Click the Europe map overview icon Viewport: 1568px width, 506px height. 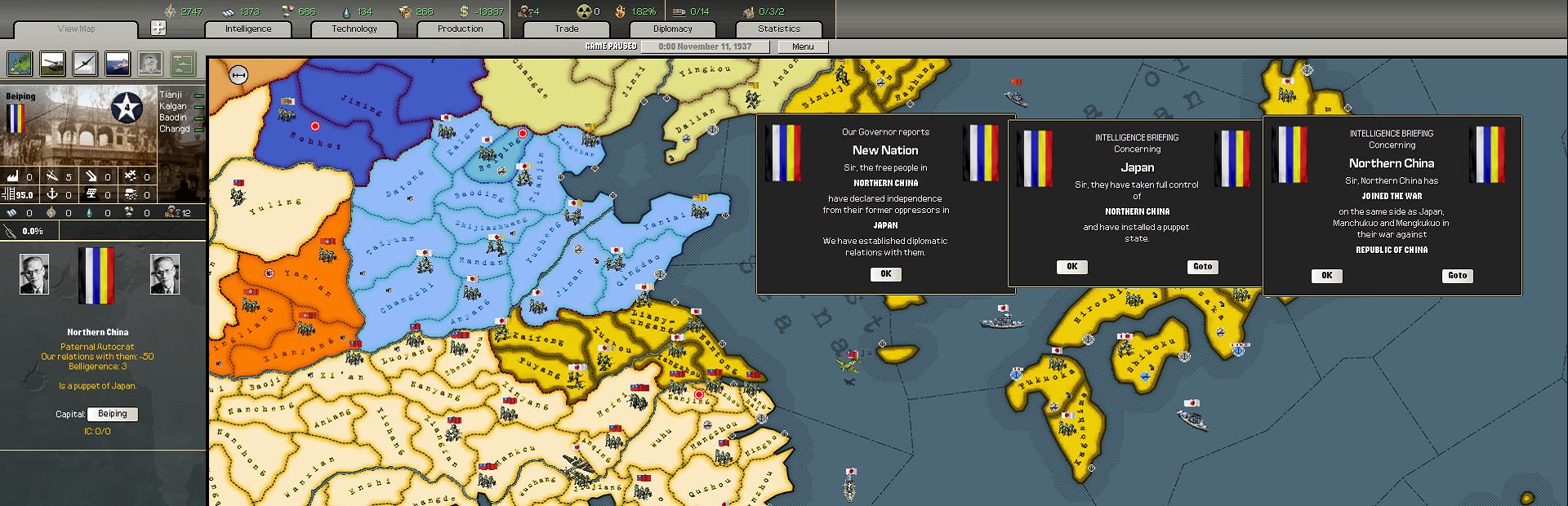[20, 64]
